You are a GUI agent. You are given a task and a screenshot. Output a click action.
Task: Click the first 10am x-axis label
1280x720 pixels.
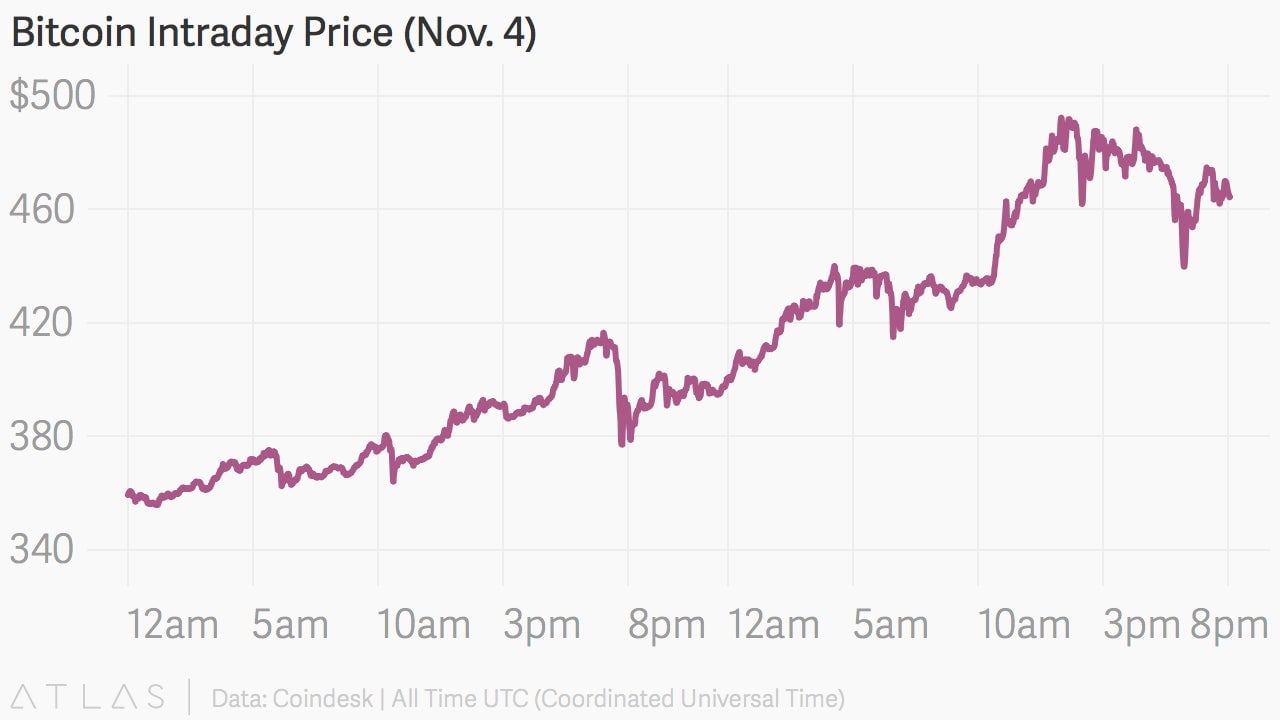point(424,625)
